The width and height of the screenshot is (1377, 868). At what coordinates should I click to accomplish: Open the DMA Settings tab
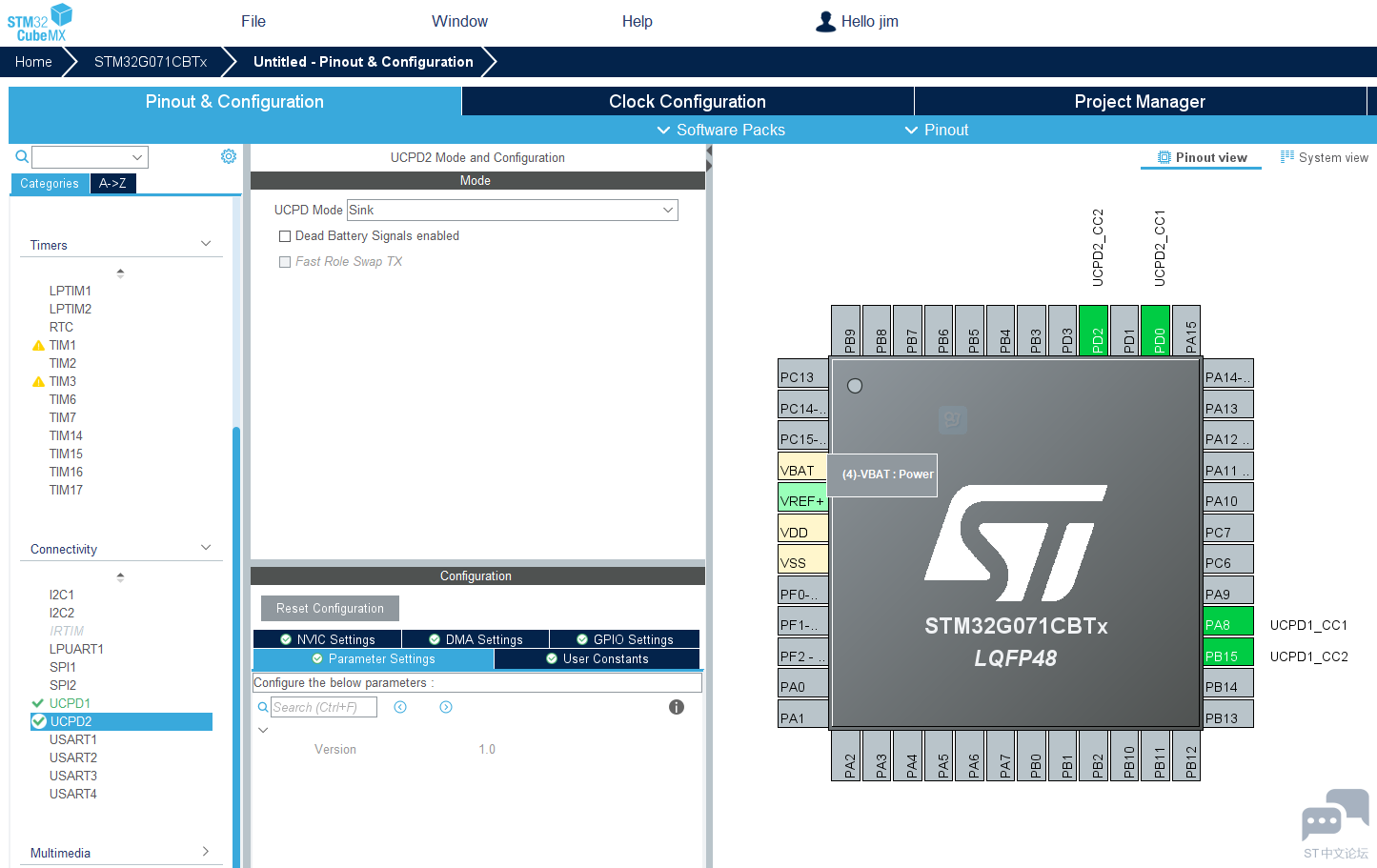(476, 639)
